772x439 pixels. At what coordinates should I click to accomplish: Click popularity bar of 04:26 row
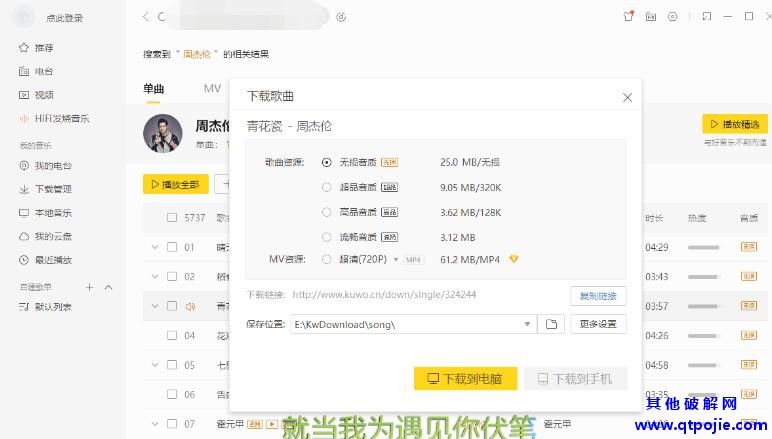click(704, 336)
